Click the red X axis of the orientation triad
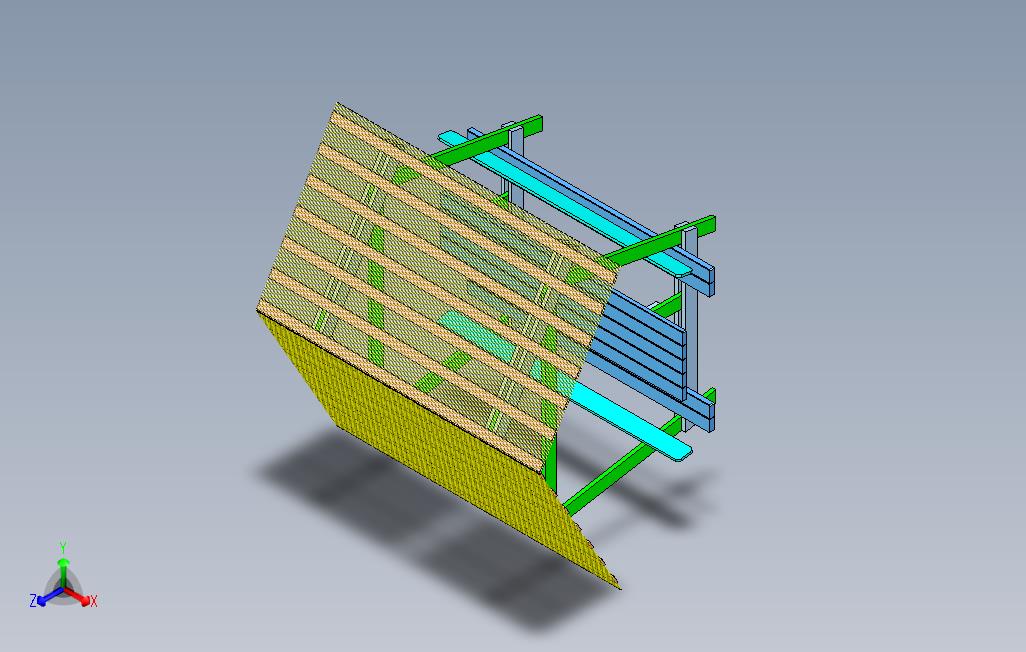 point(79,596)
